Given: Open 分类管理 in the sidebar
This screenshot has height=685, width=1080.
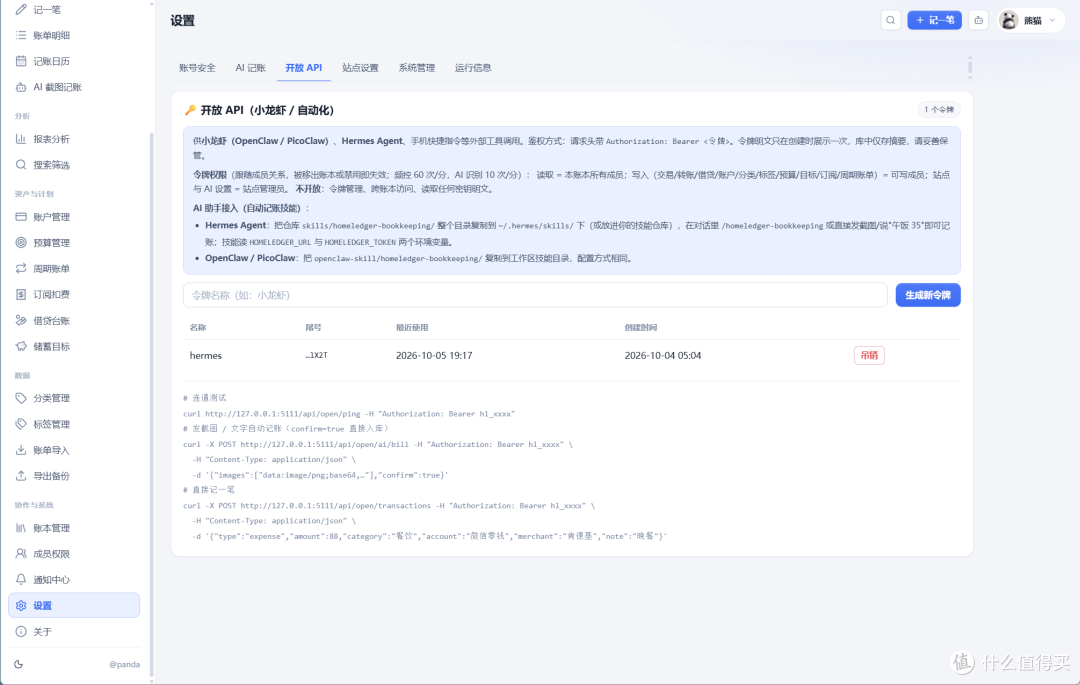Looking at the screenshot, I should [x=74, y=398].
